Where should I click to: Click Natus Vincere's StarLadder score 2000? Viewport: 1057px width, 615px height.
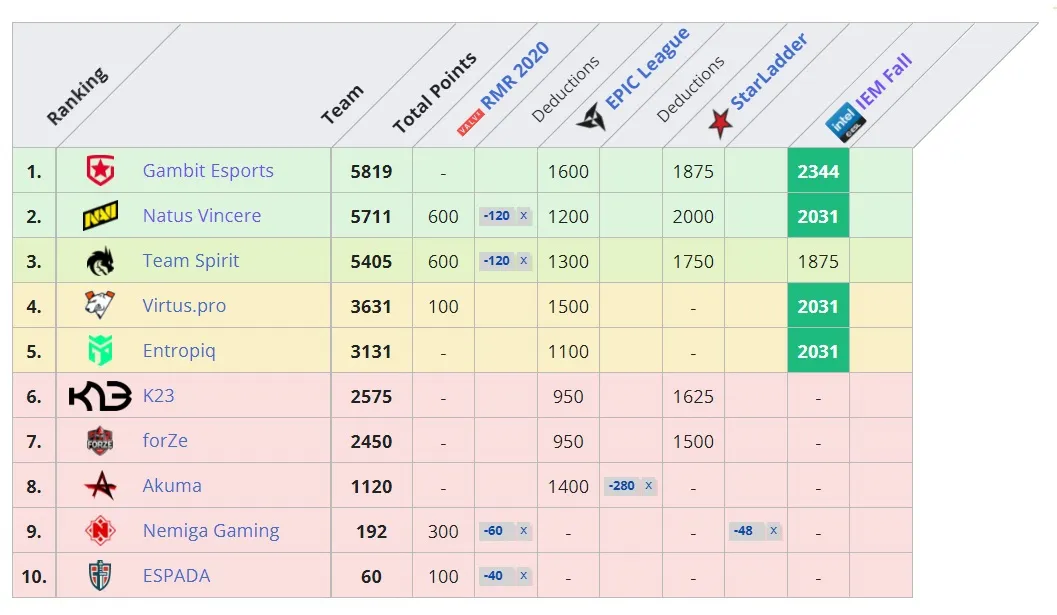(693, 216)
